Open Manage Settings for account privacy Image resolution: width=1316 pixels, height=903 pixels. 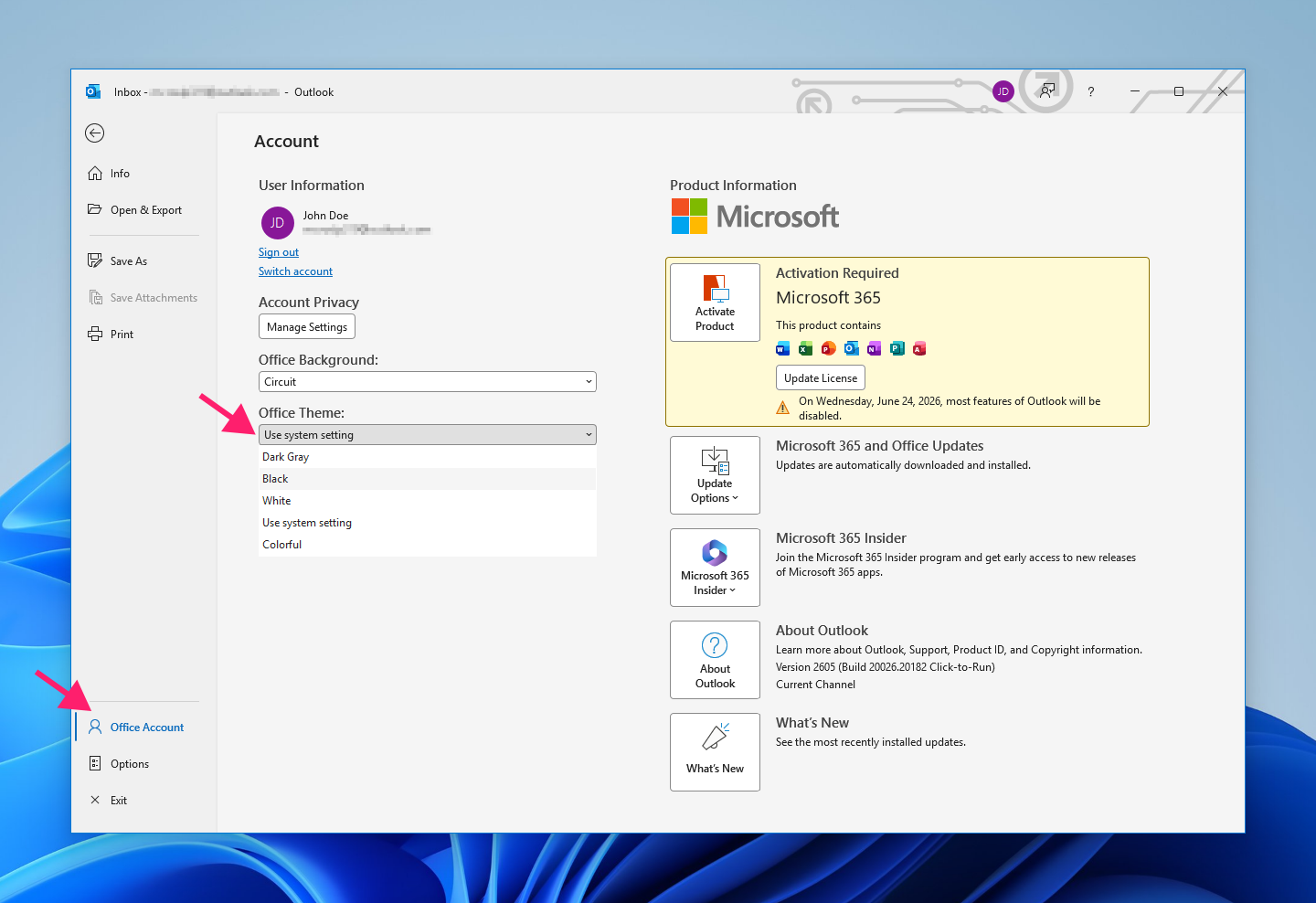point(307,327)
